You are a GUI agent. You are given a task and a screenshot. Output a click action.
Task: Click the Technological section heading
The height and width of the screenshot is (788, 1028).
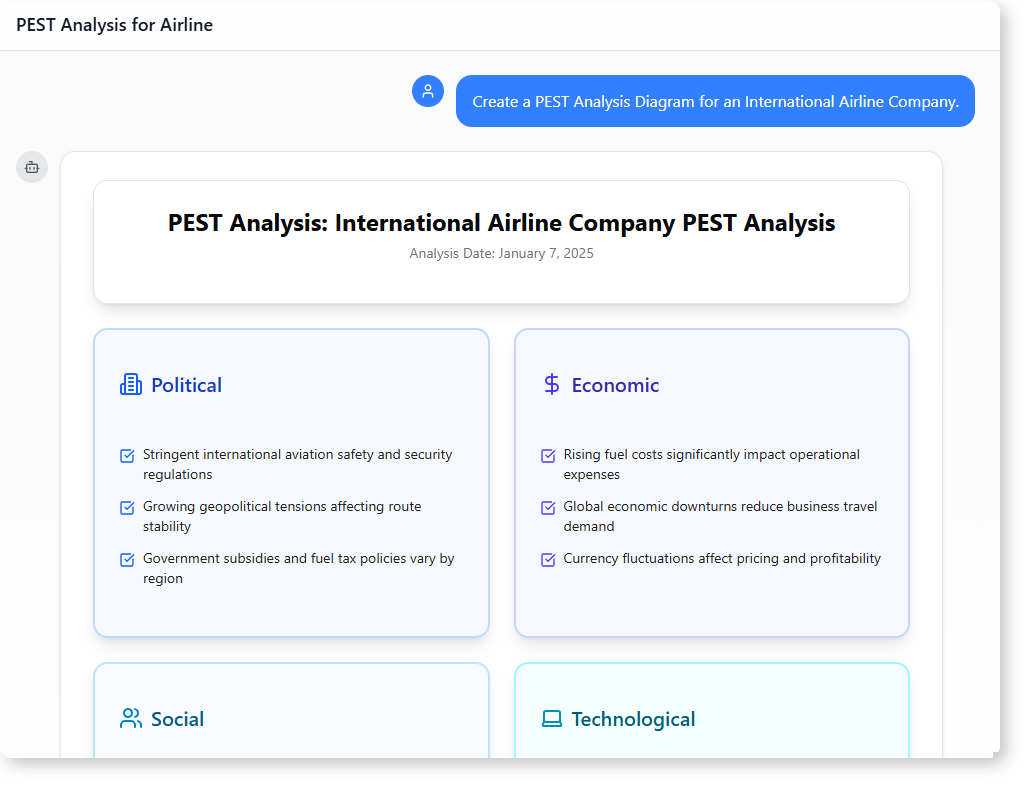click(633, 719)
